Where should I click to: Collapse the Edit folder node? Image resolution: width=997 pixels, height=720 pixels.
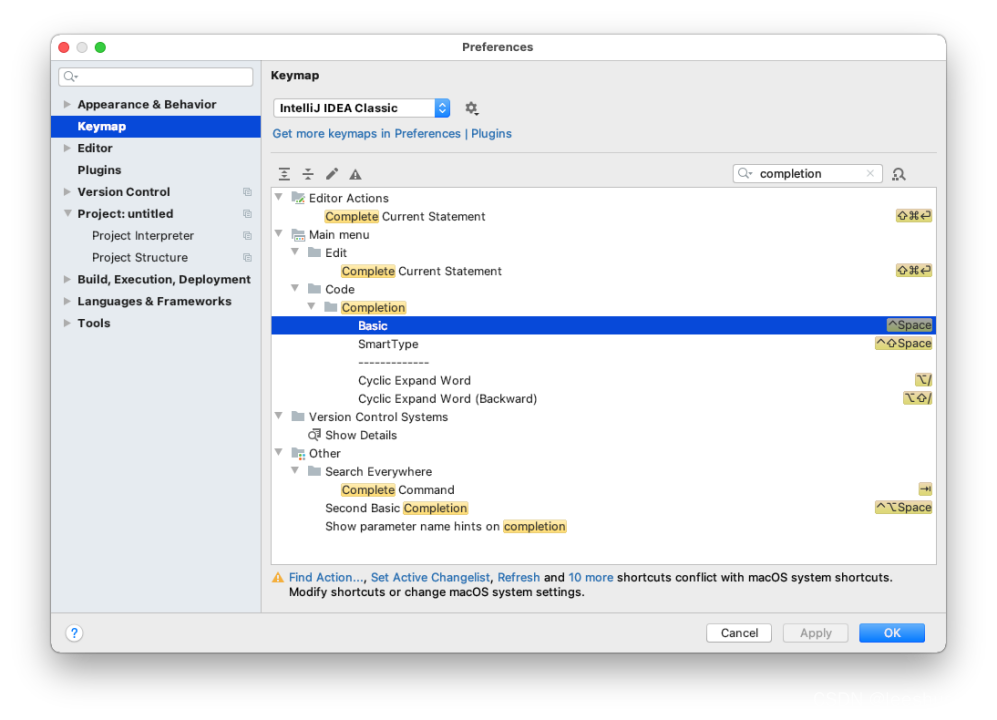(295, 253)
